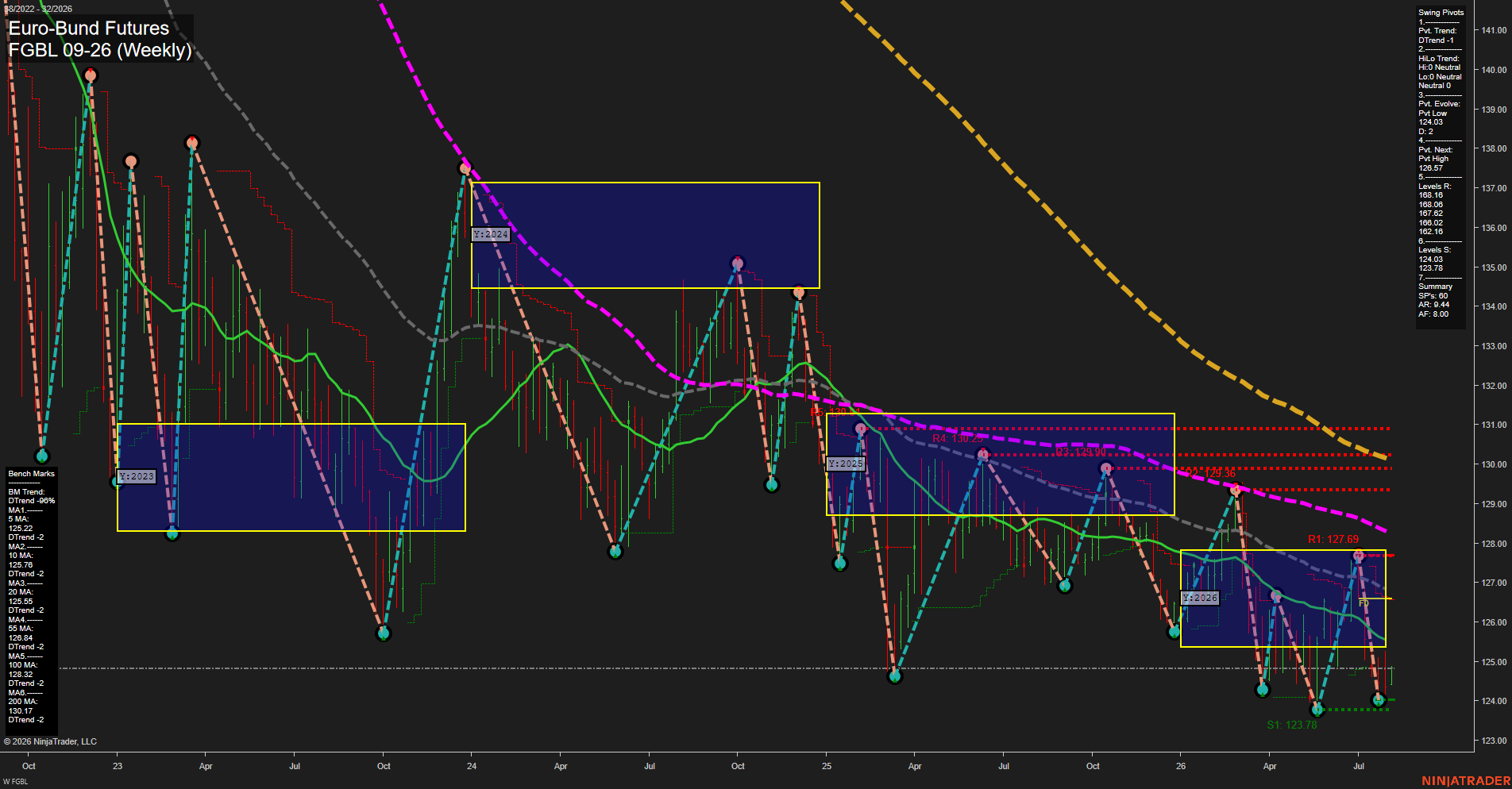This screenshot has width=1512, height=789.
Task: Click the NINJATRADER logo bottom right
Action: 1466,781
